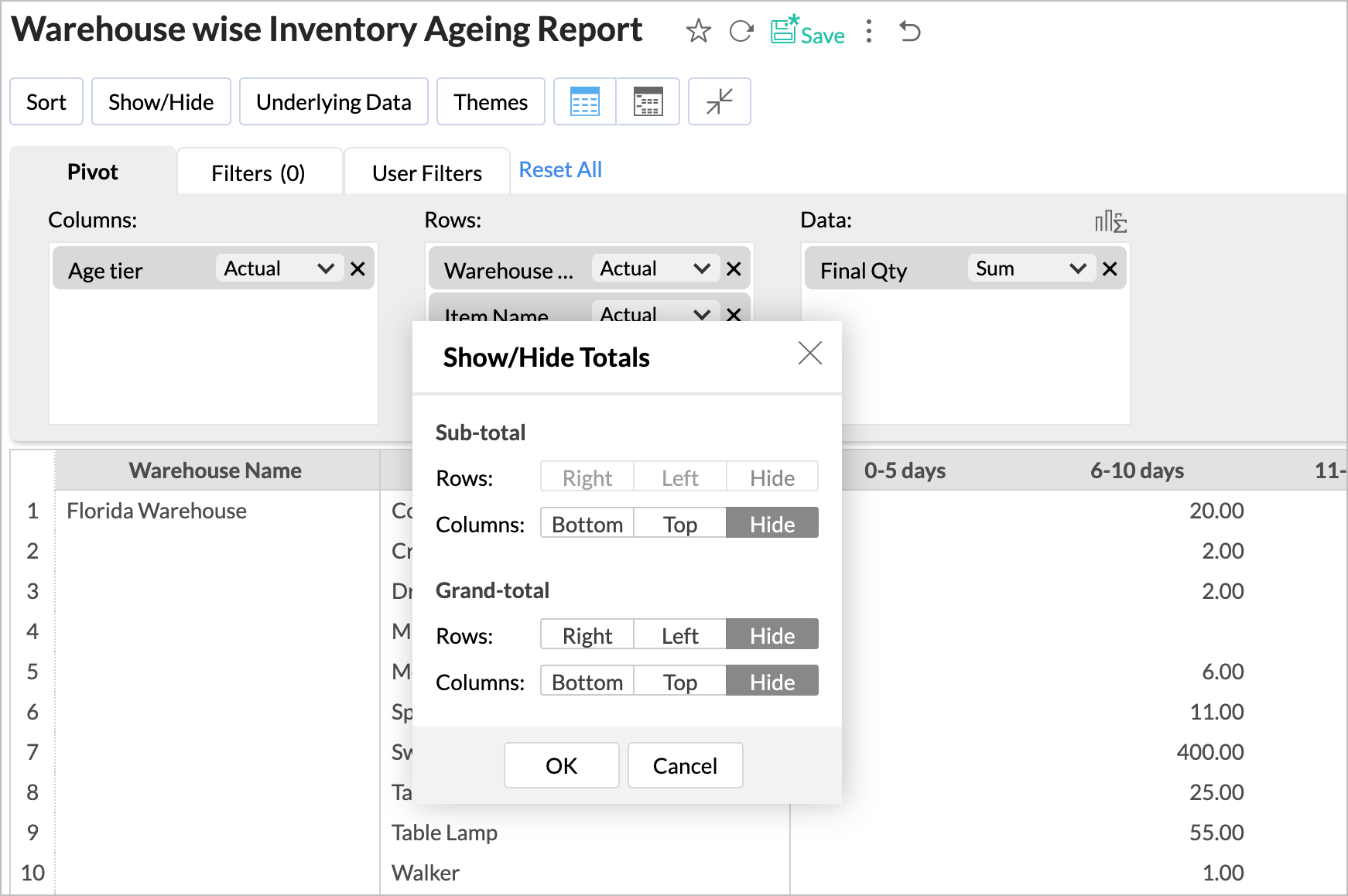Screen dimensions: 1348x896
Task: Select the blue grid table layout icon
Action: (x=585, y=101)
